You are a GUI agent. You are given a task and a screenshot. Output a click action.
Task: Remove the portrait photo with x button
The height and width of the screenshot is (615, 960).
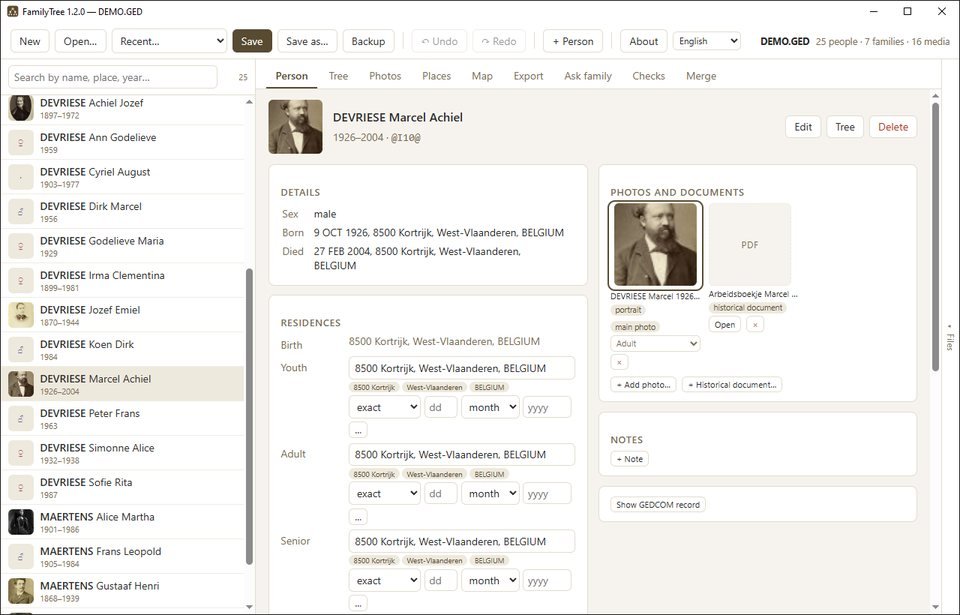619,362
